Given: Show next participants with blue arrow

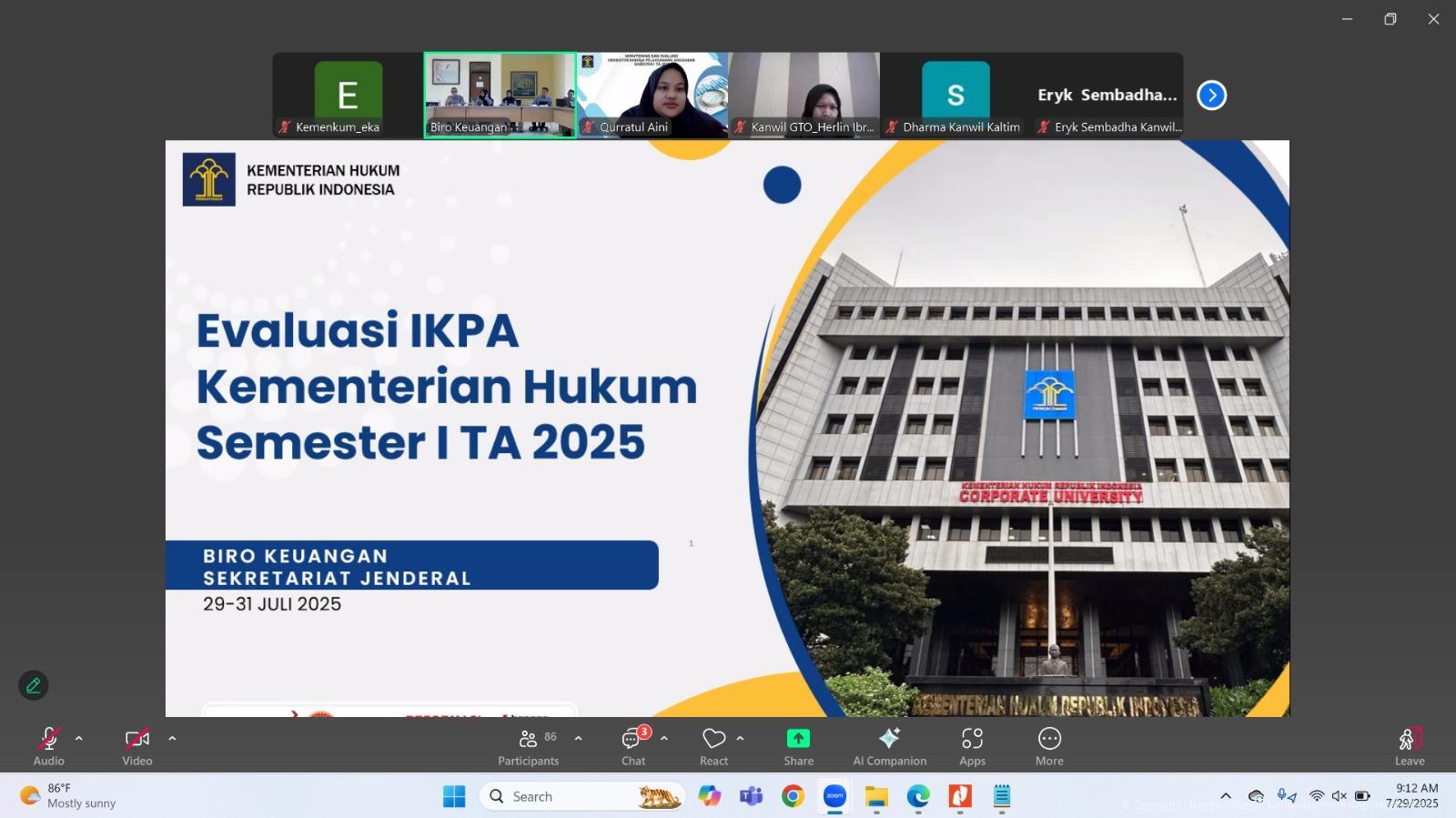Looking at the screenshot, I should (x=1211, y=96).
